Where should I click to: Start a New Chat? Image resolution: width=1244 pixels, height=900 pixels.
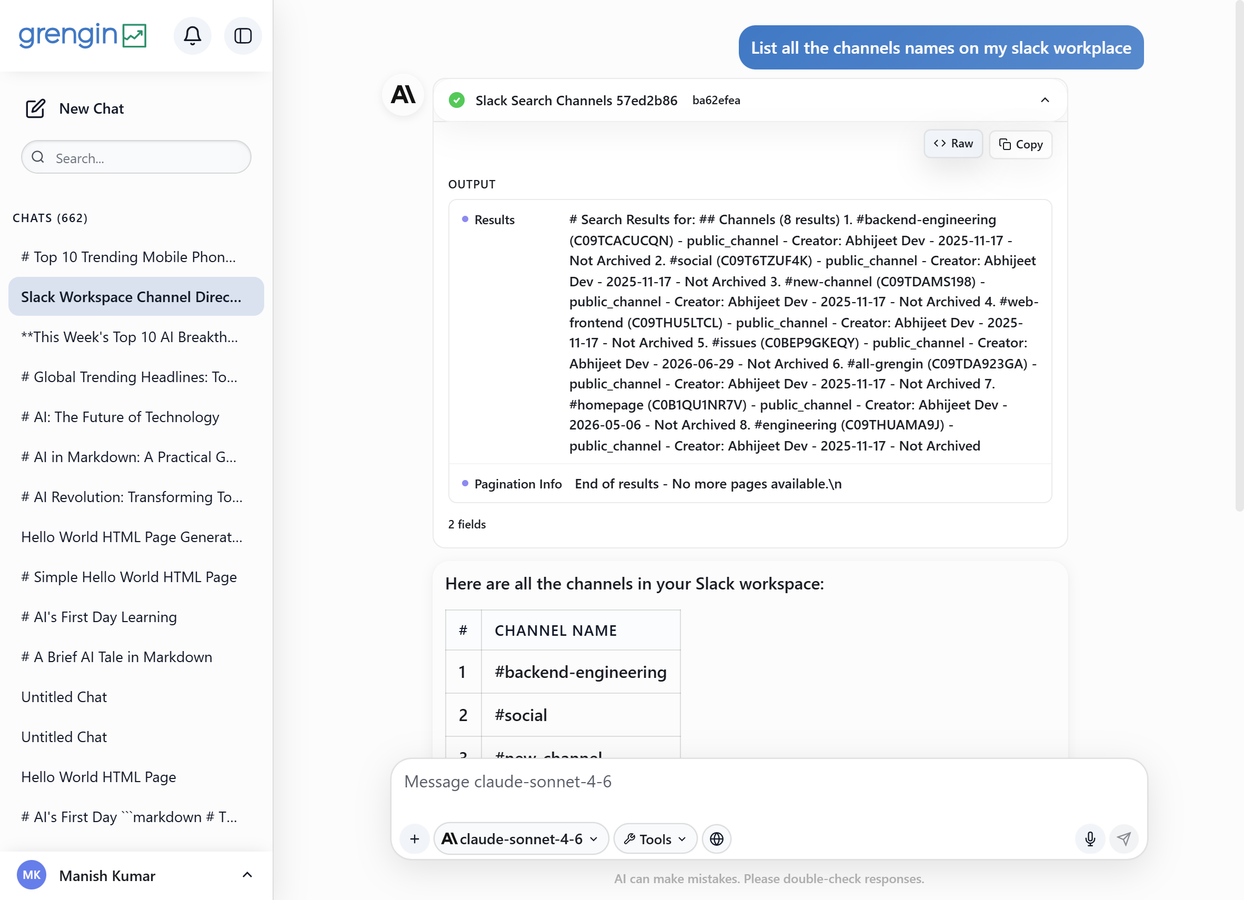click(x=75, y=108)
